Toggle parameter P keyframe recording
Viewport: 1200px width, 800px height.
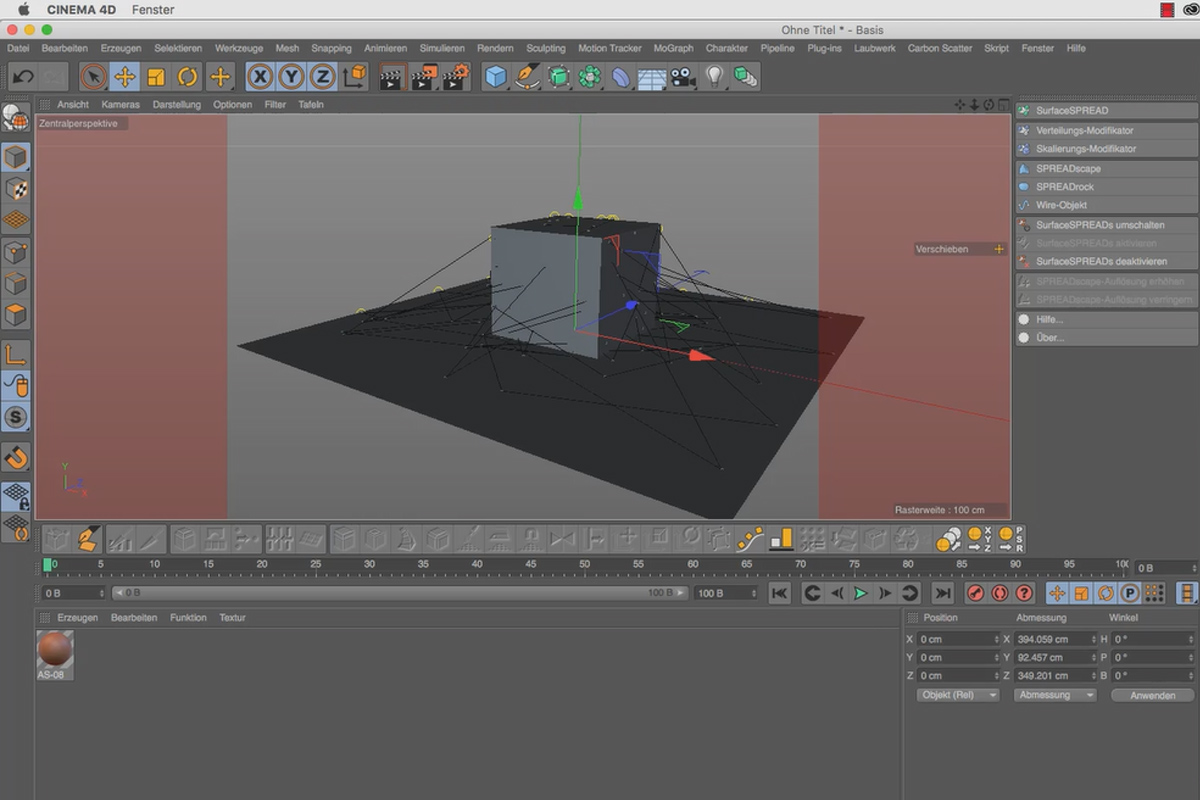click(x=1130, y=593)
